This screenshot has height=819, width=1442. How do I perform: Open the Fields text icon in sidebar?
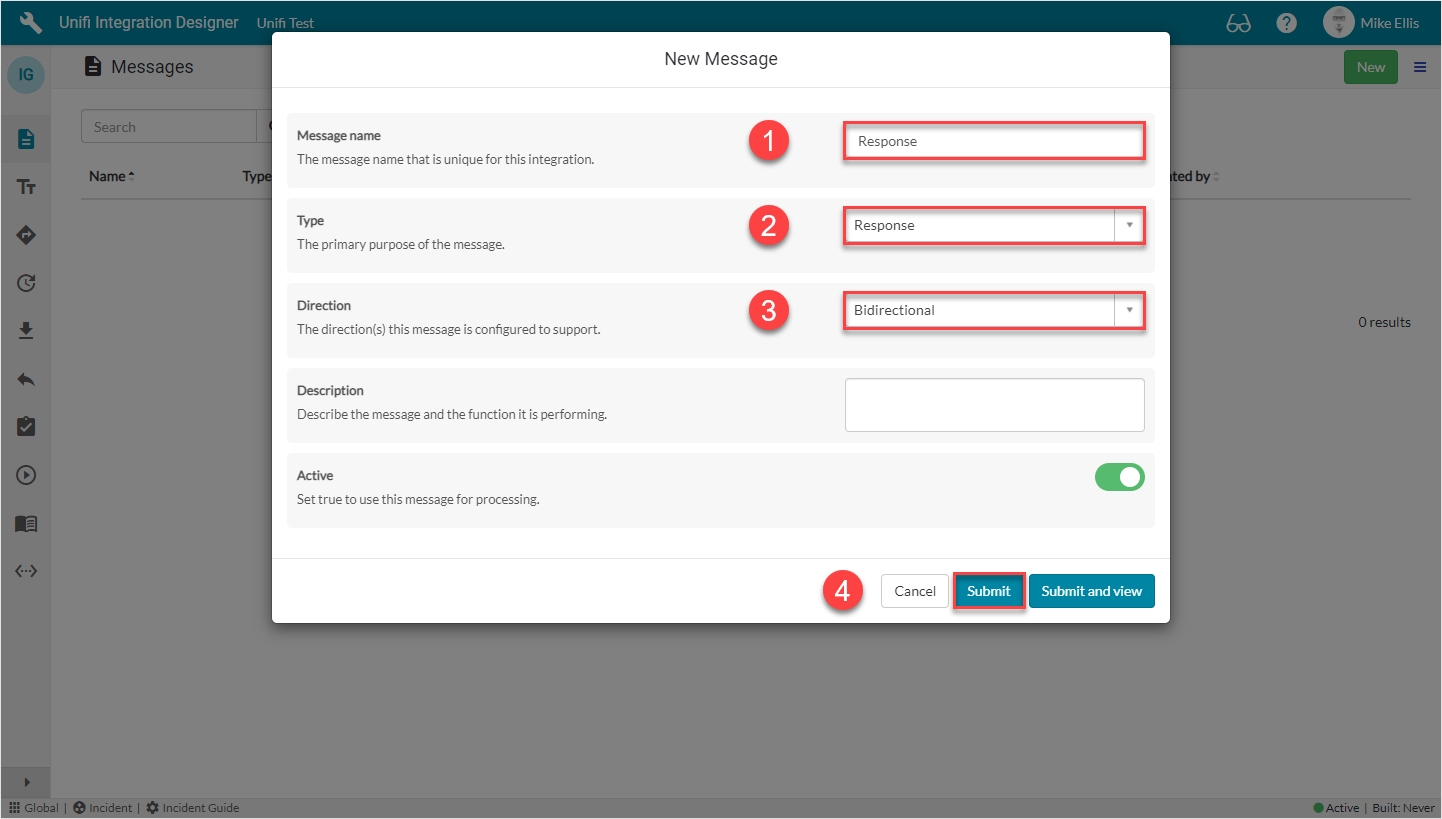tap(26, 187)
